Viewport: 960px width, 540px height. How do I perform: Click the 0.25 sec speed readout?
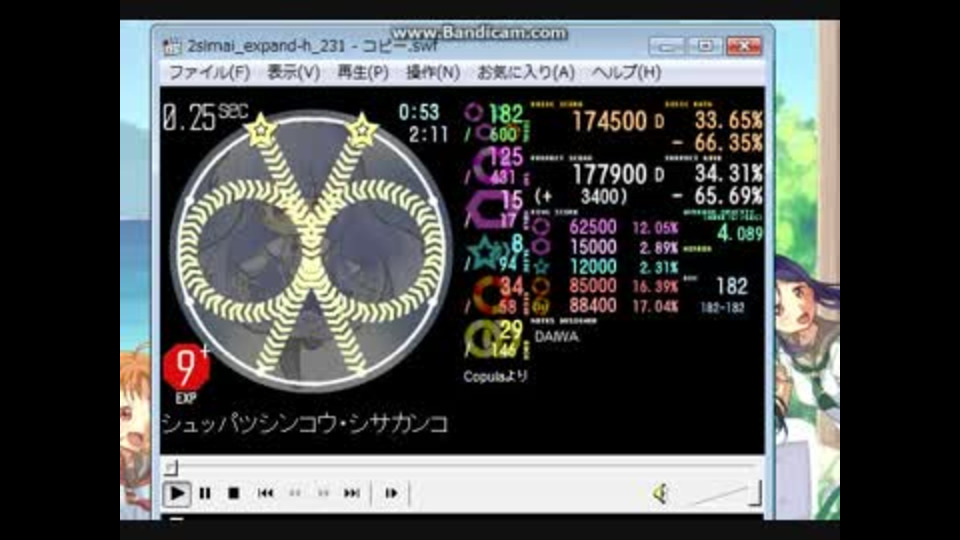[x=205, y=116]
